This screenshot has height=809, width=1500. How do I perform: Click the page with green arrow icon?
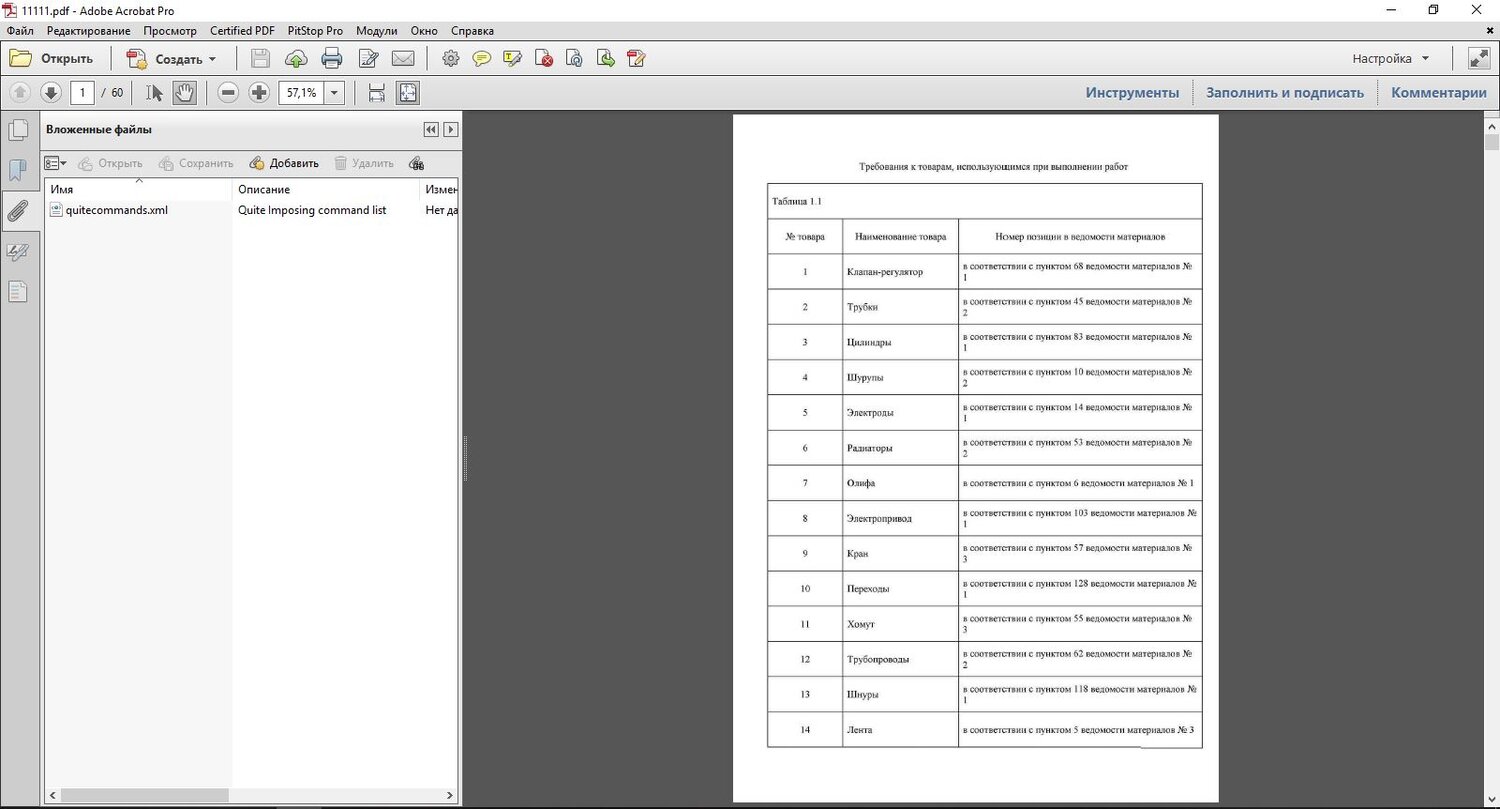click(605, 59)
